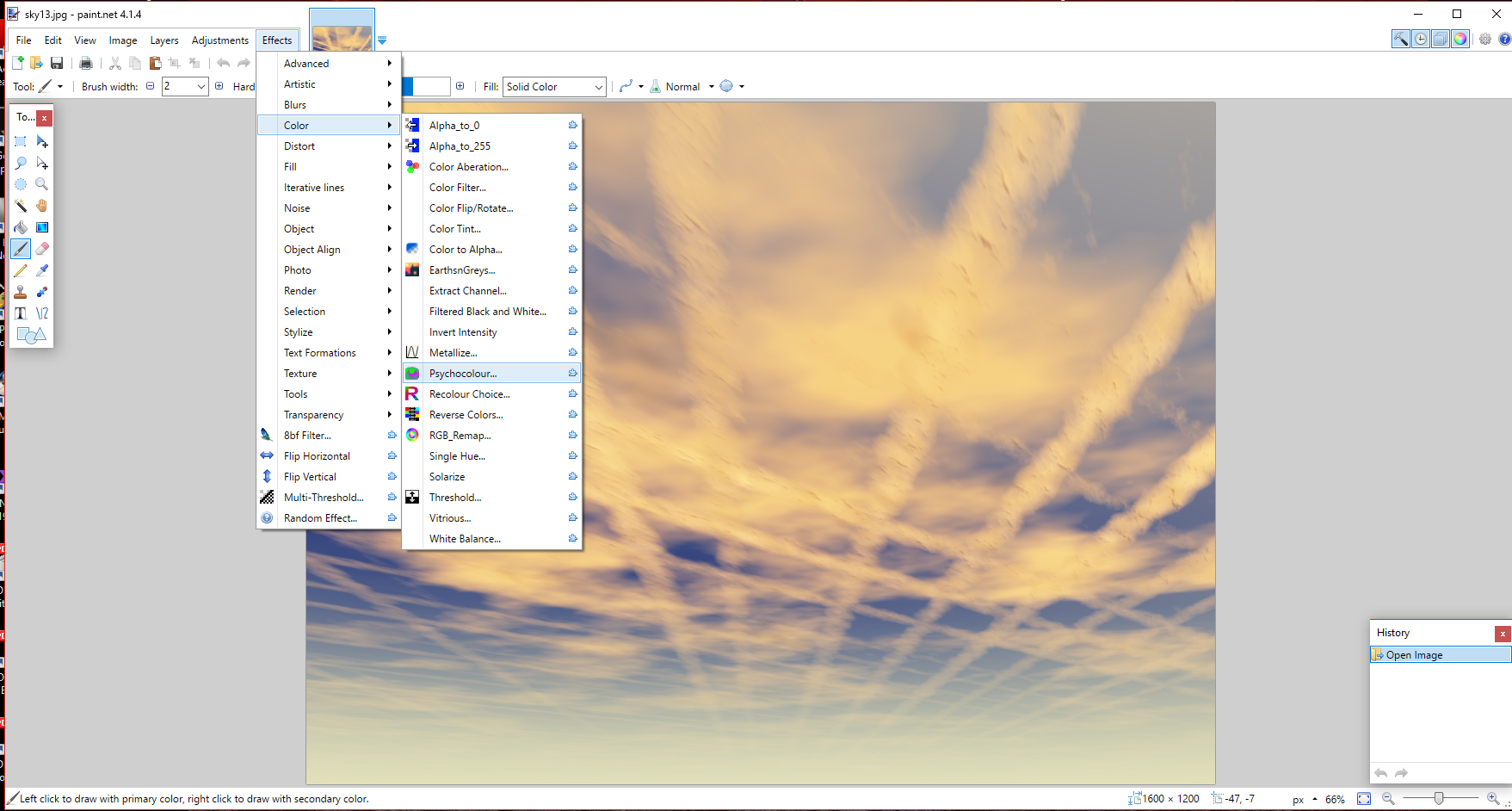Toggle the History window visibility

pos(1421,39)
